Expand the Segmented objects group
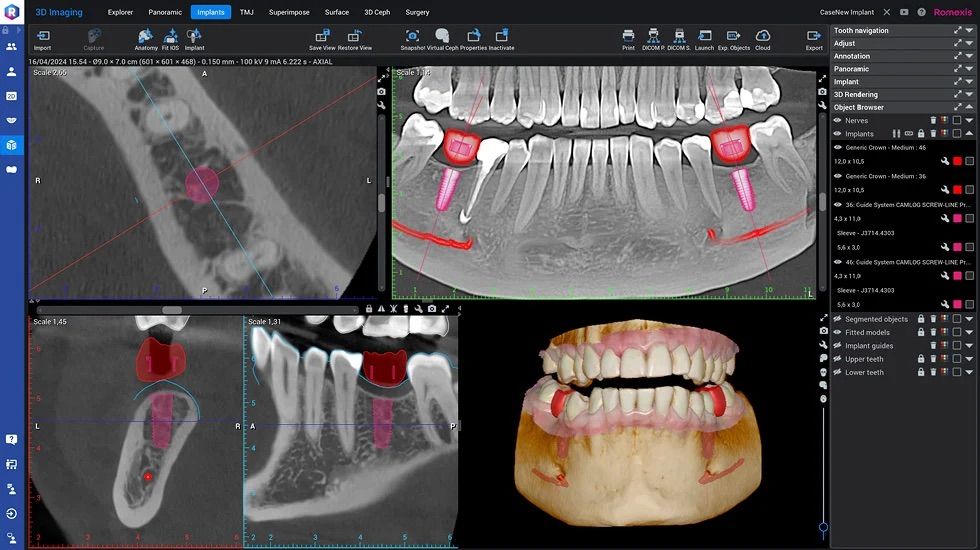This screenshot has height=550, width=980. [x=969, y=319]
